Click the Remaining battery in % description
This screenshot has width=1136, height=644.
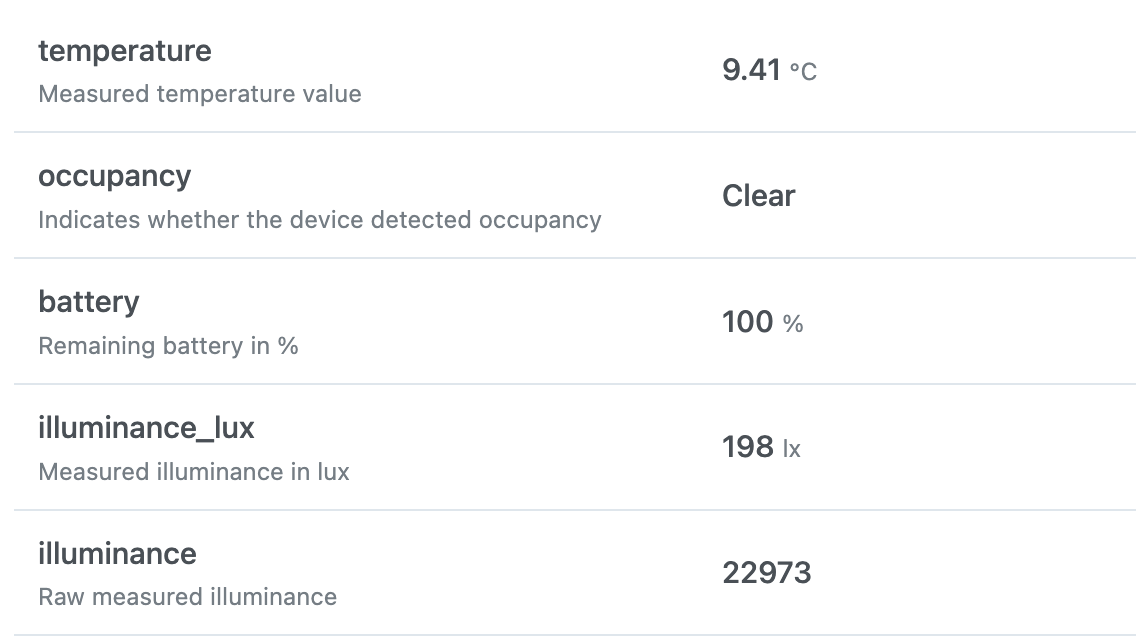pos(168,346)
